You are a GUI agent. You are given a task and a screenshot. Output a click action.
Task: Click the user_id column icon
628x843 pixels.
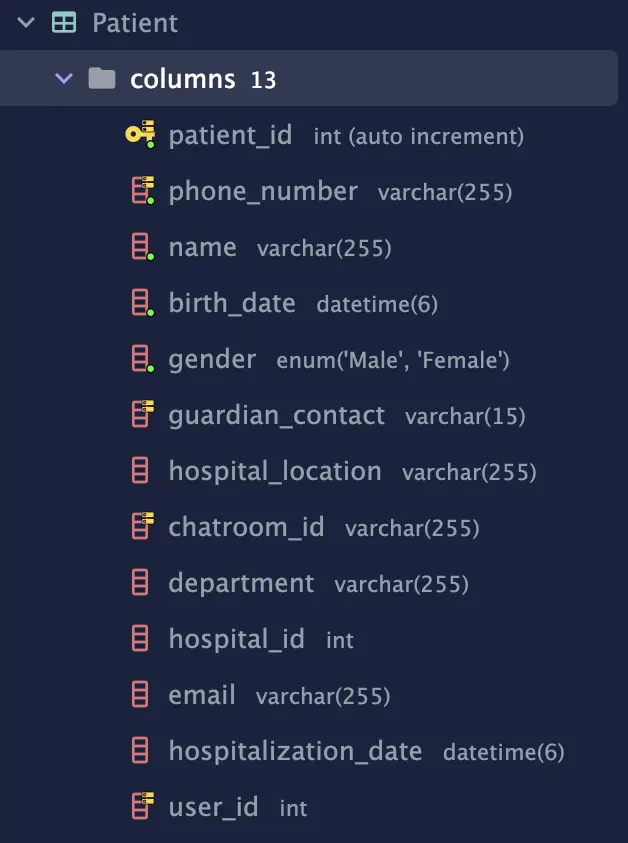coord(141,806)
